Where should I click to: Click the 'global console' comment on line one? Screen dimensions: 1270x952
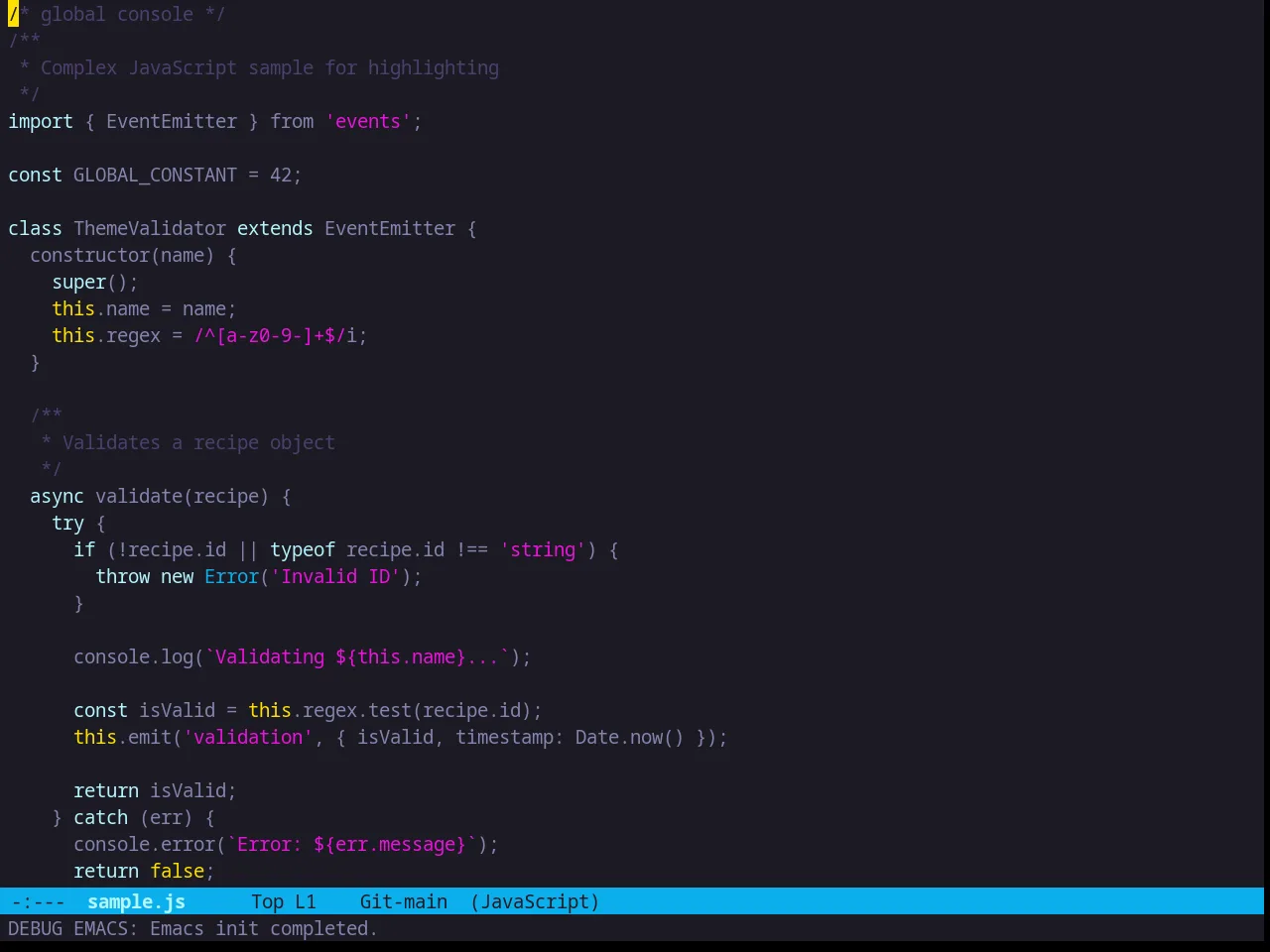coord(117,14)
